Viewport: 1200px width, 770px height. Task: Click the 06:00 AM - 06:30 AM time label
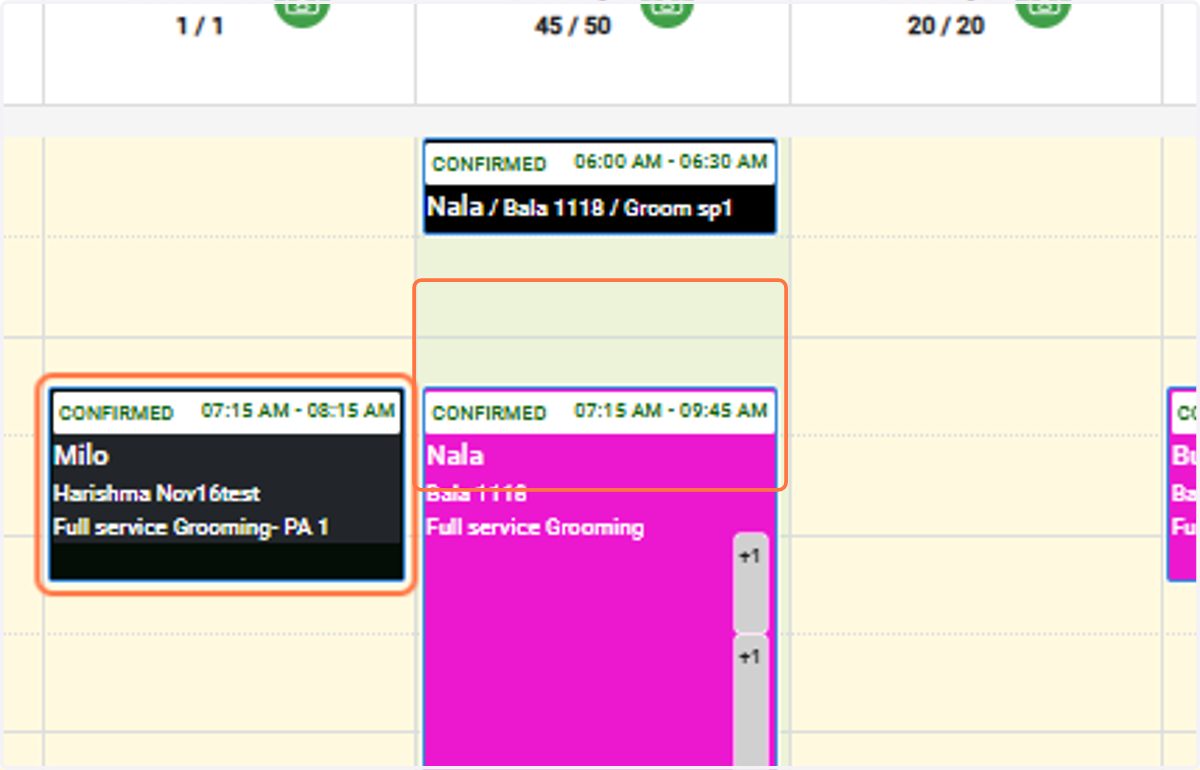tap(671, 162)
